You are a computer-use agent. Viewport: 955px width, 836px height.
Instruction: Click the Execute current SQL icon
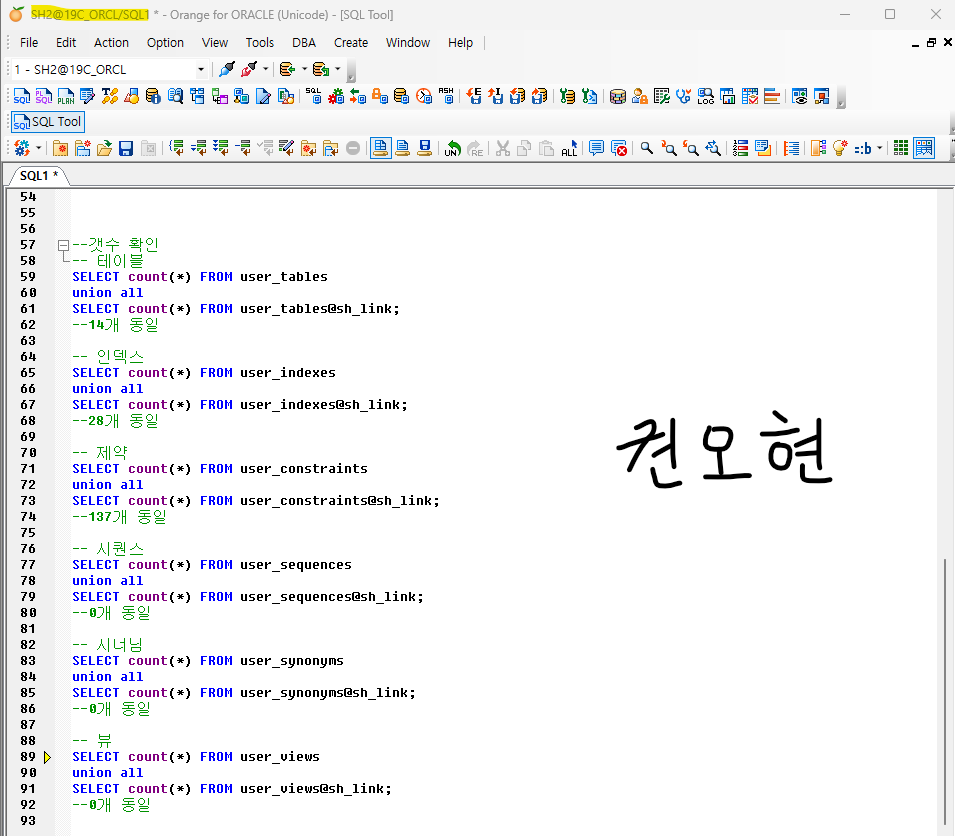(x=177, y=148)
